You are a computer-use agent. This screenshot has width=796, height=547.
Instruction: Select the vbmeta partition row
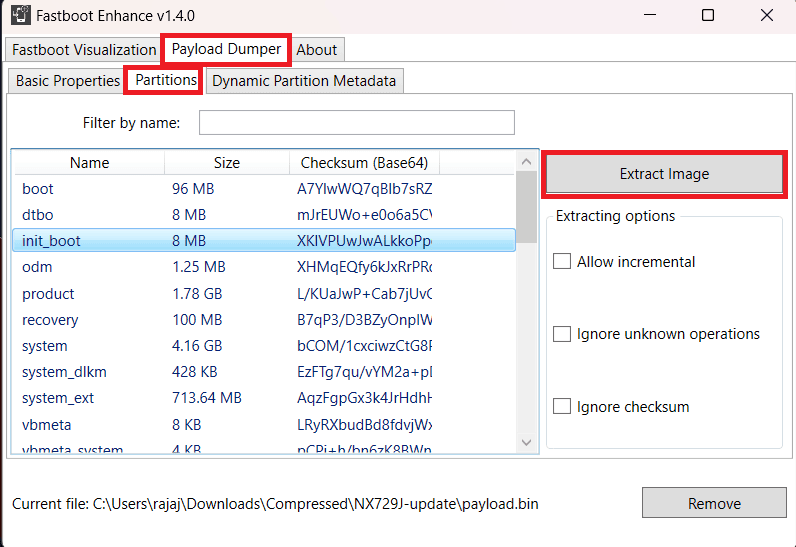click(x=264, y=424)
